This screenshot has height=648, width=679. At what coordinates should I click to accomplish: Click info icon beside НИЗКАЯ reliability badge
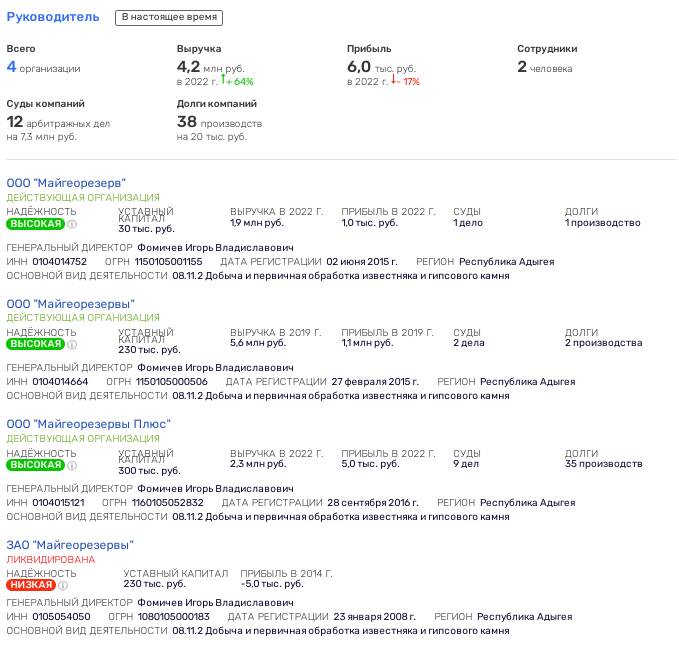63,586
